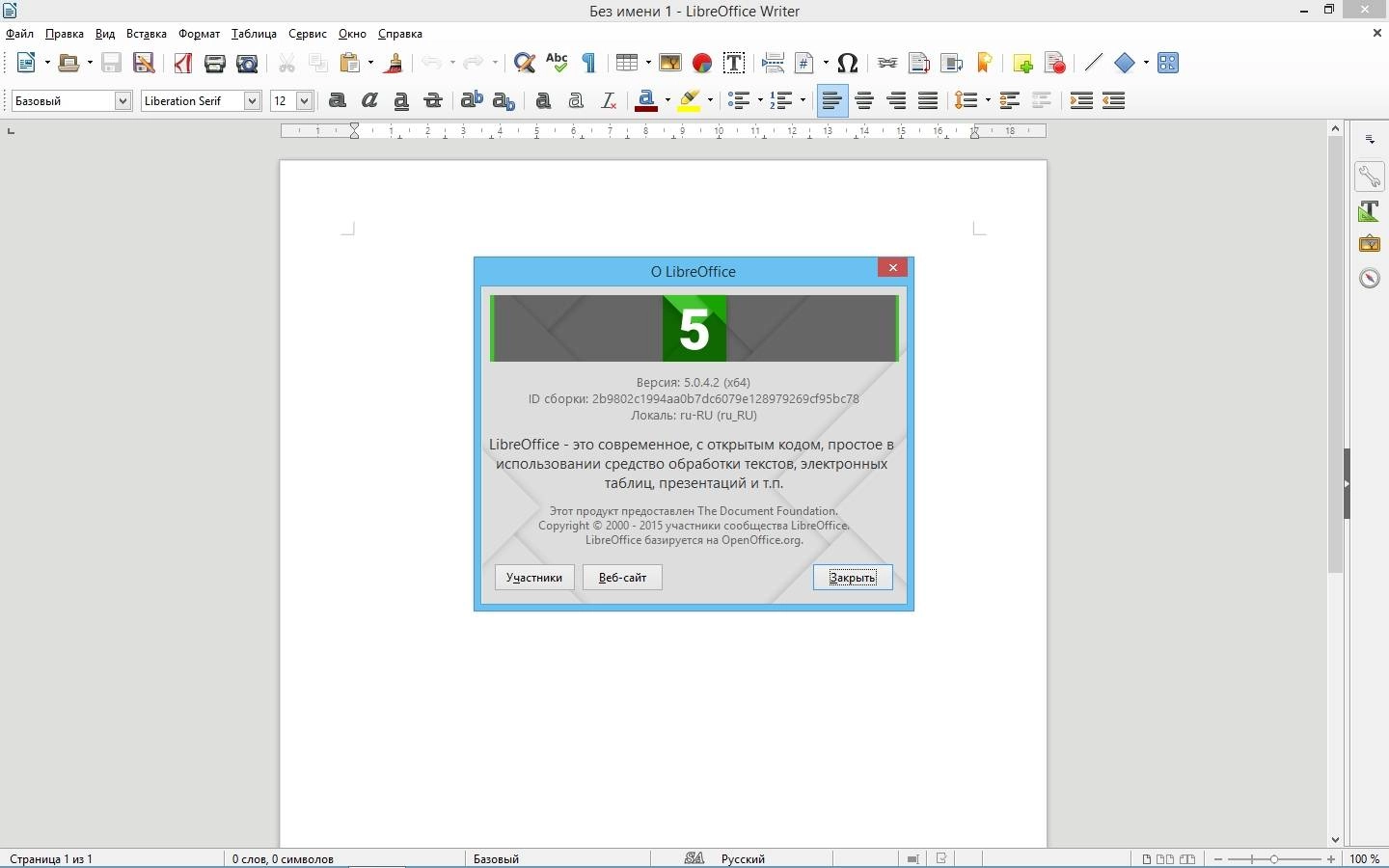Insert a hyperlink
Image resolution: width=1389 pixels, height=868 pixels.
pyautogui.click(x=887, y=64)
